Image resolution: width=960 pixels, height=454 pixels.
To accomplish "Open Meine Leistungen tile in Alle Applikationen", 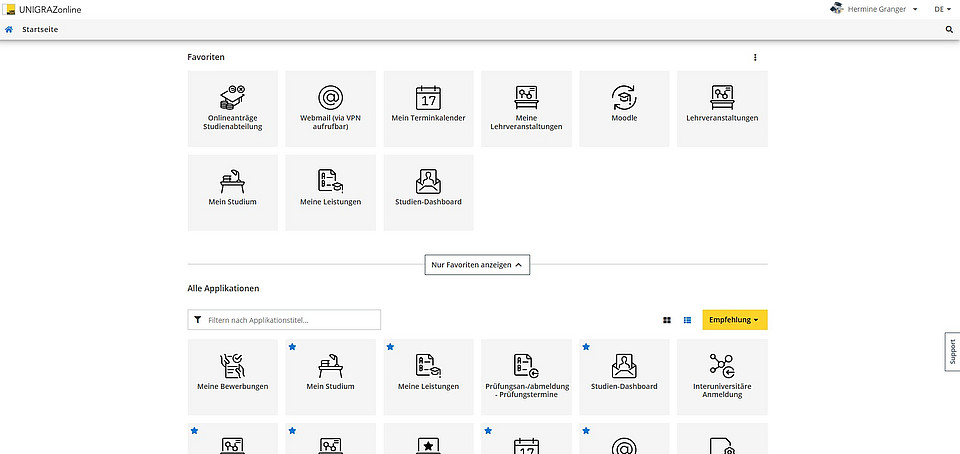I will [429, 378].
